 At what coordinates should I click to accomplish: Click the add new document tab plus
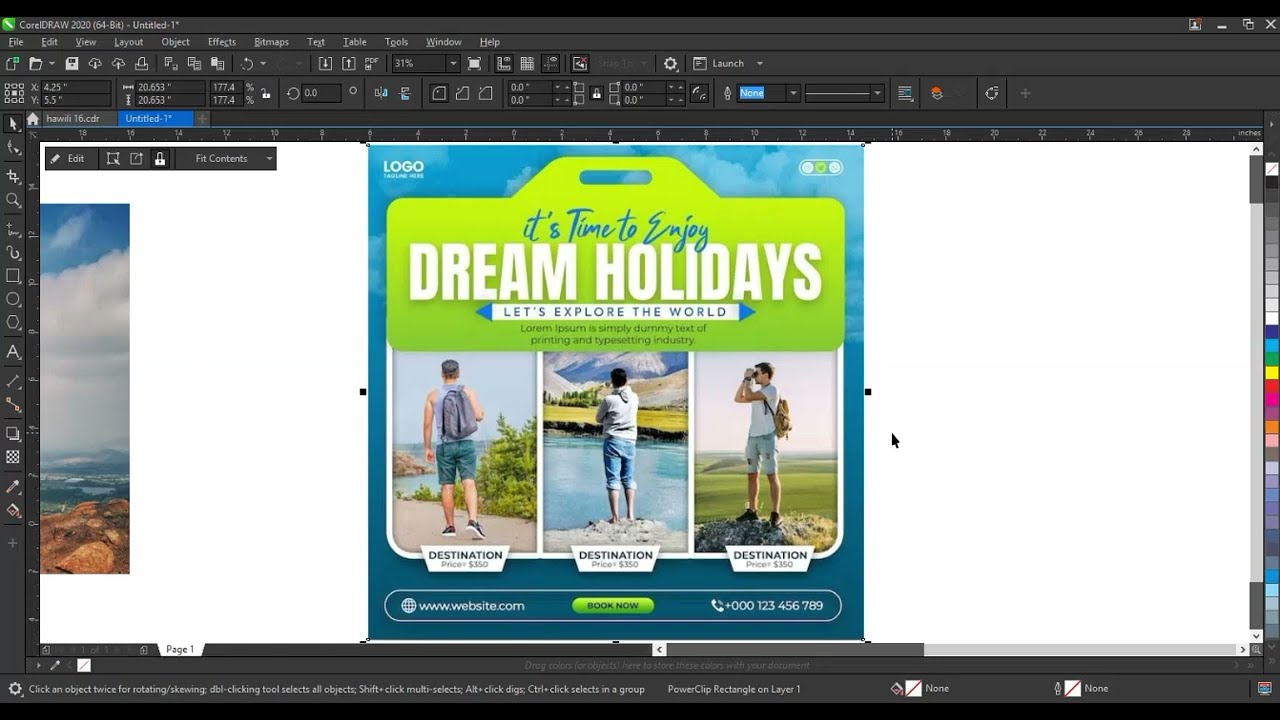[202, 118]
